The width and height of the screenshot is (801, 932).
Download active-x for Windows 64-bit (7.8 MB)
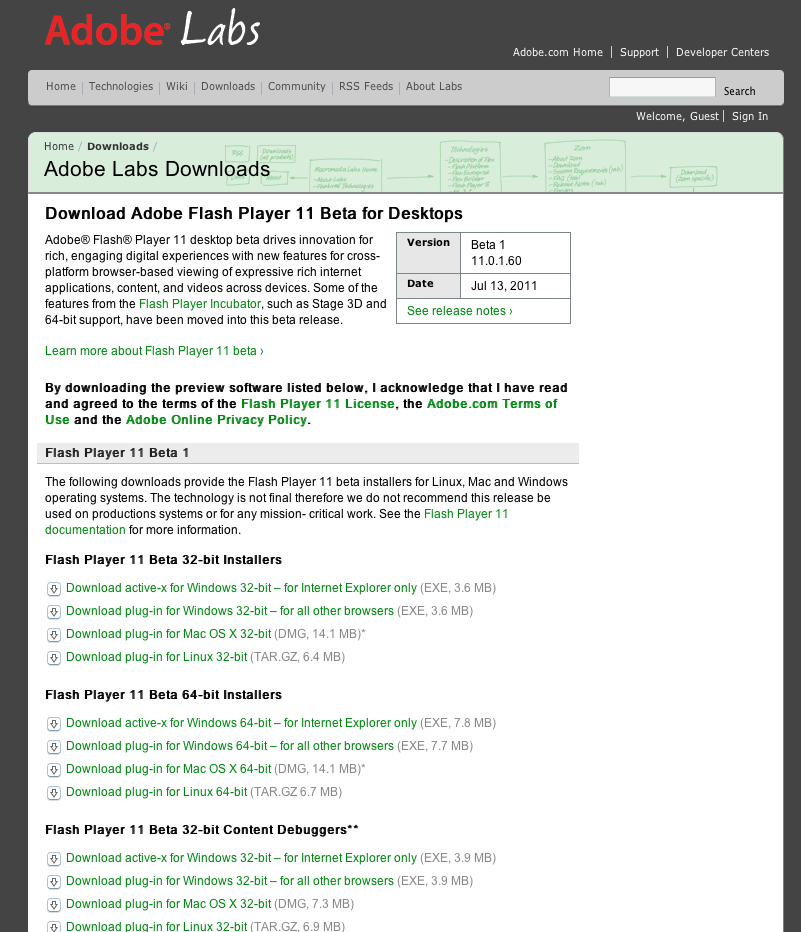coord(241,723)
